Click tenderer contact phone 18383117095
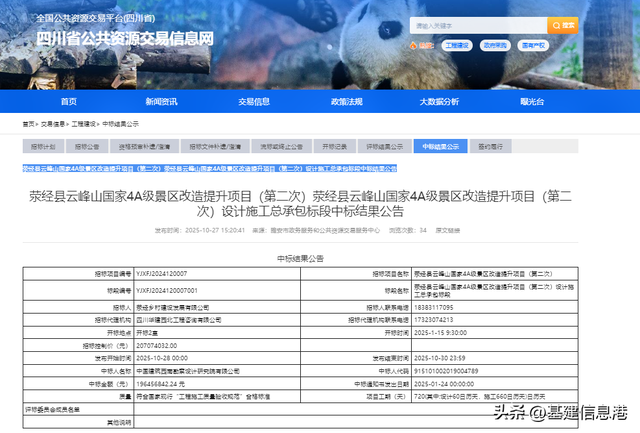The height and width of the screenshot is (433, 640). click(x=433, y=307)
